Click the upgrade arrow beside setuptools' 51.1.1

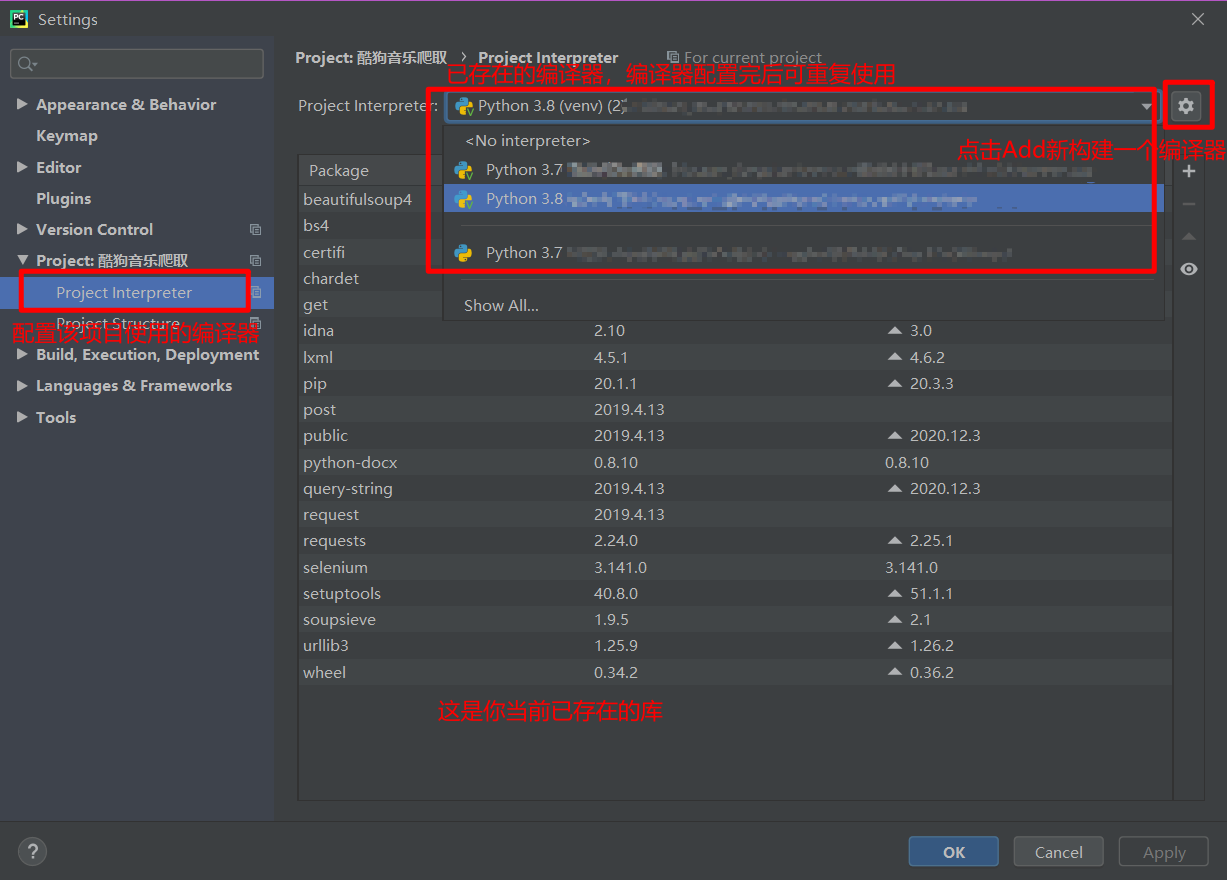(x=895, y=593)
